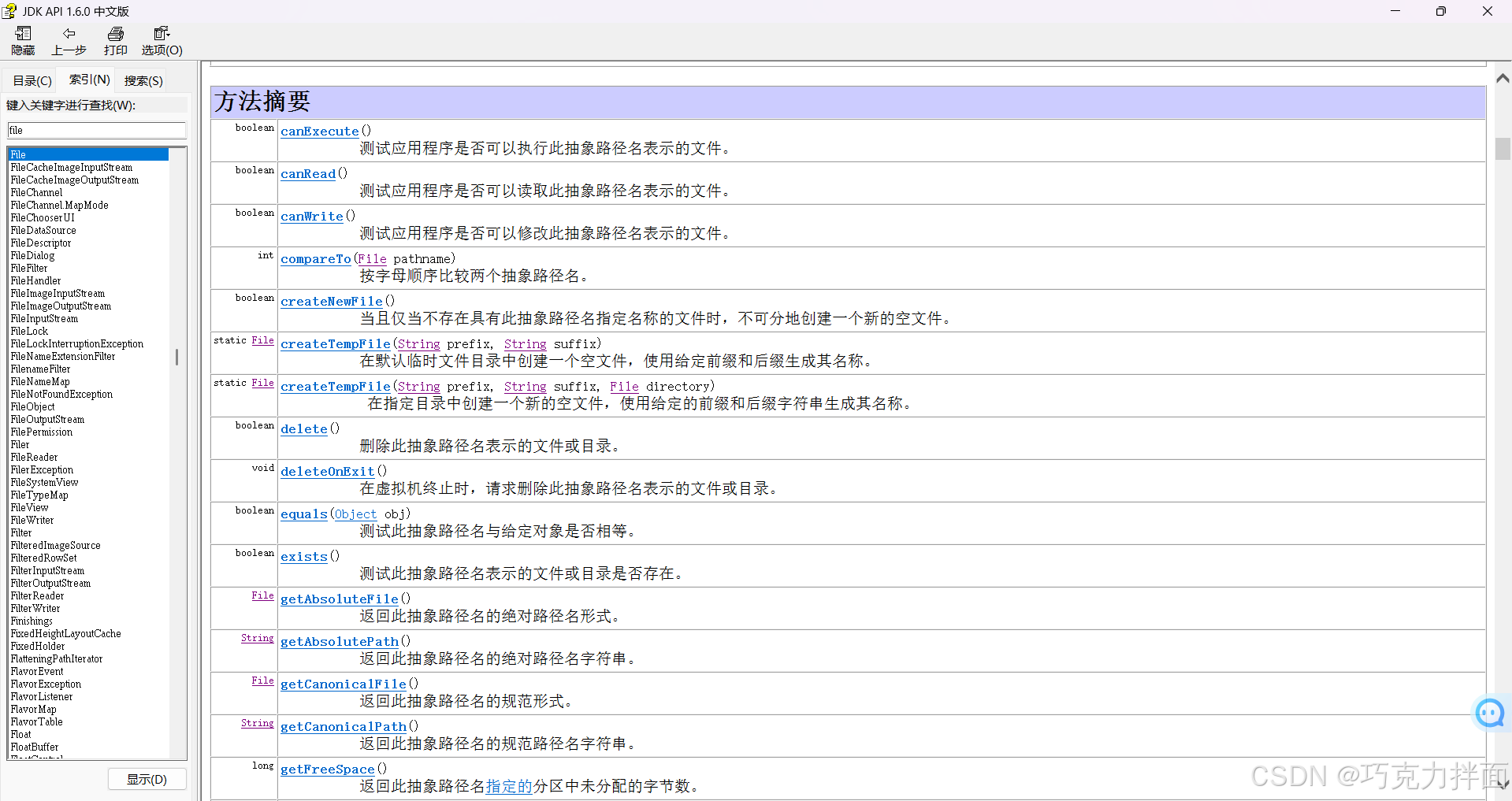Switch to the 索引(N) index tab
This screenshot has height=801, width=1512.
coord(89,80)
